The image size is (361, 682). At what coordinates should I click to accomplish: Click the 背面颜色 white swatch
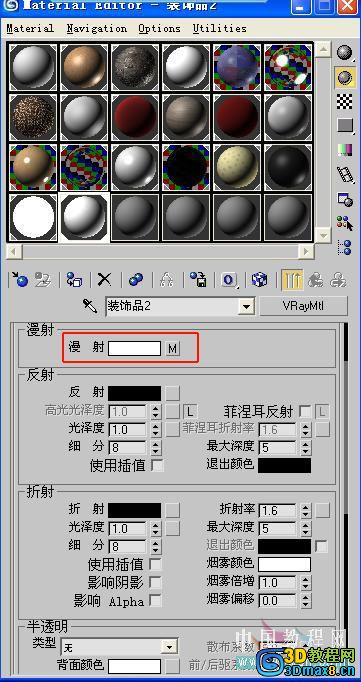point(134,666)
